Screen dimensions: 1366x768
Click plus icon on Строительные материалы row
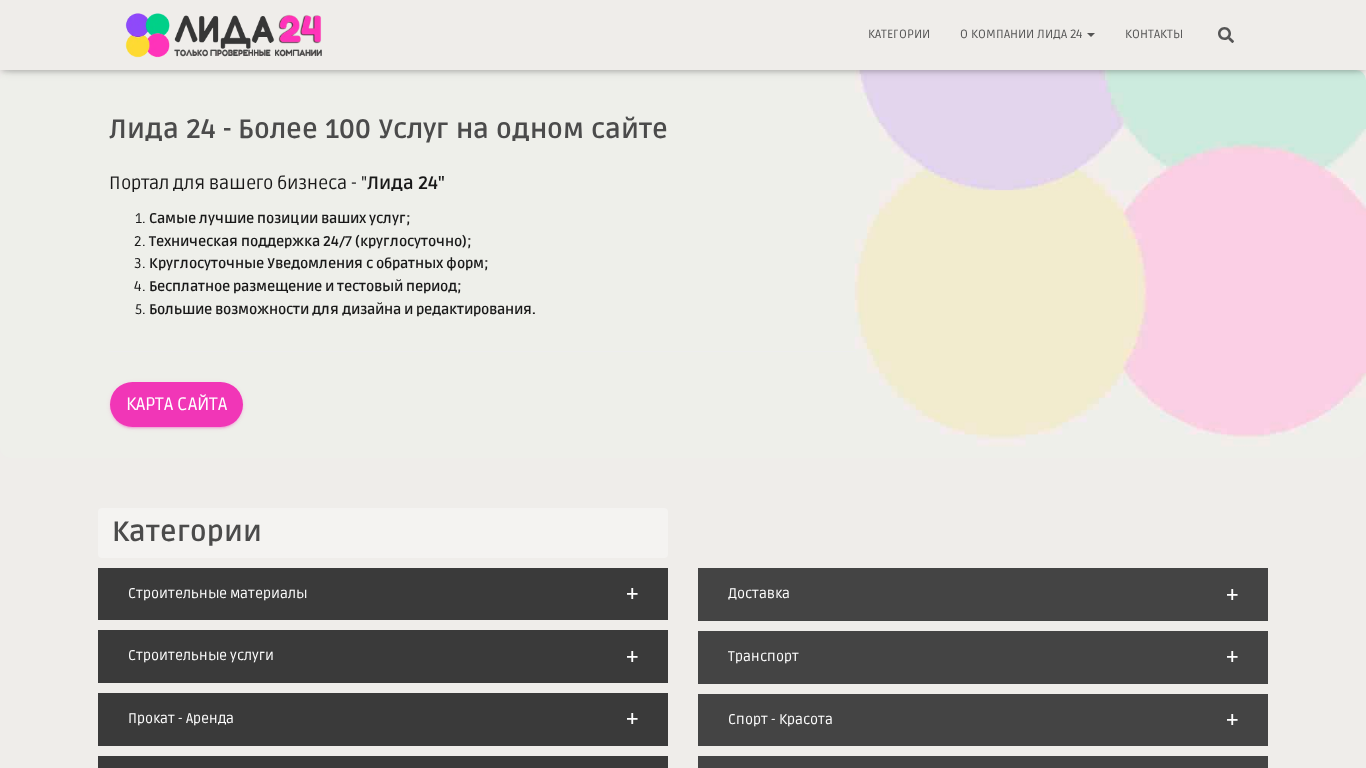(632, 594)
